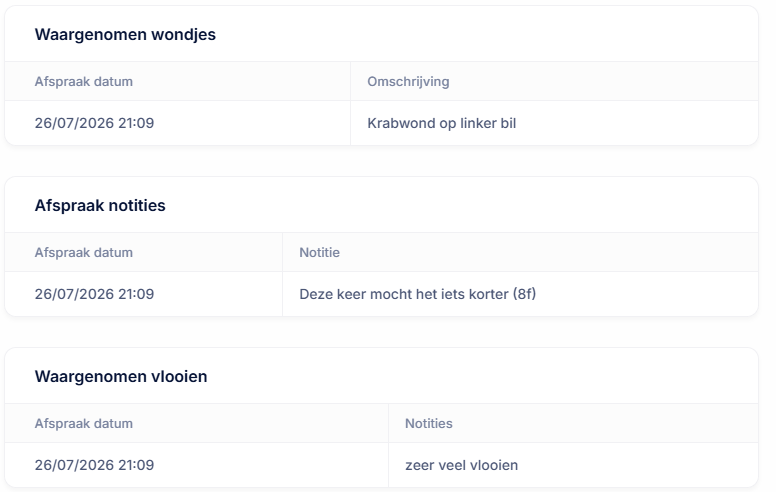
Task: Select the wondjes table data row
Action: pyautogui.click(x=382, y=123)
